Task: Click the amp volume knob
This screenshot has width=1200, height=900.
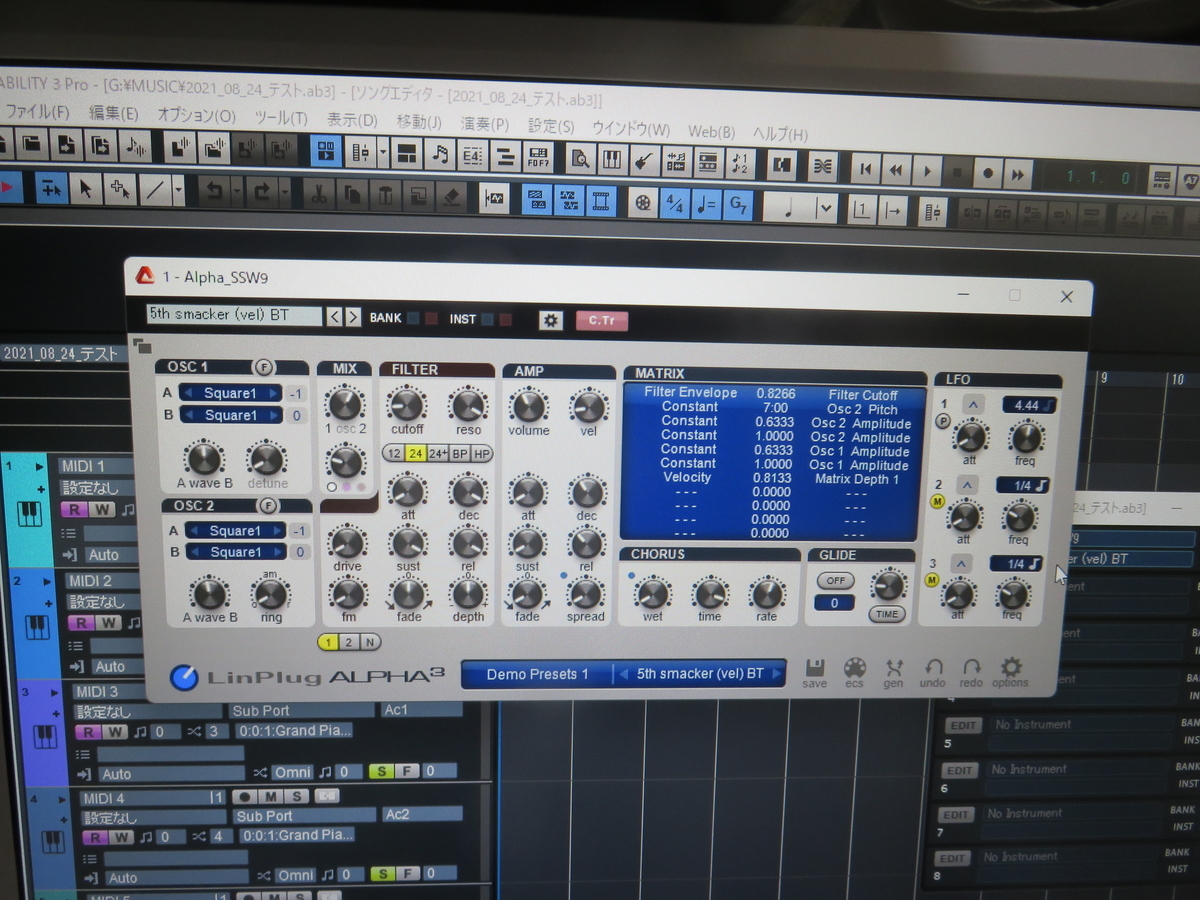Action: point(528,406)
